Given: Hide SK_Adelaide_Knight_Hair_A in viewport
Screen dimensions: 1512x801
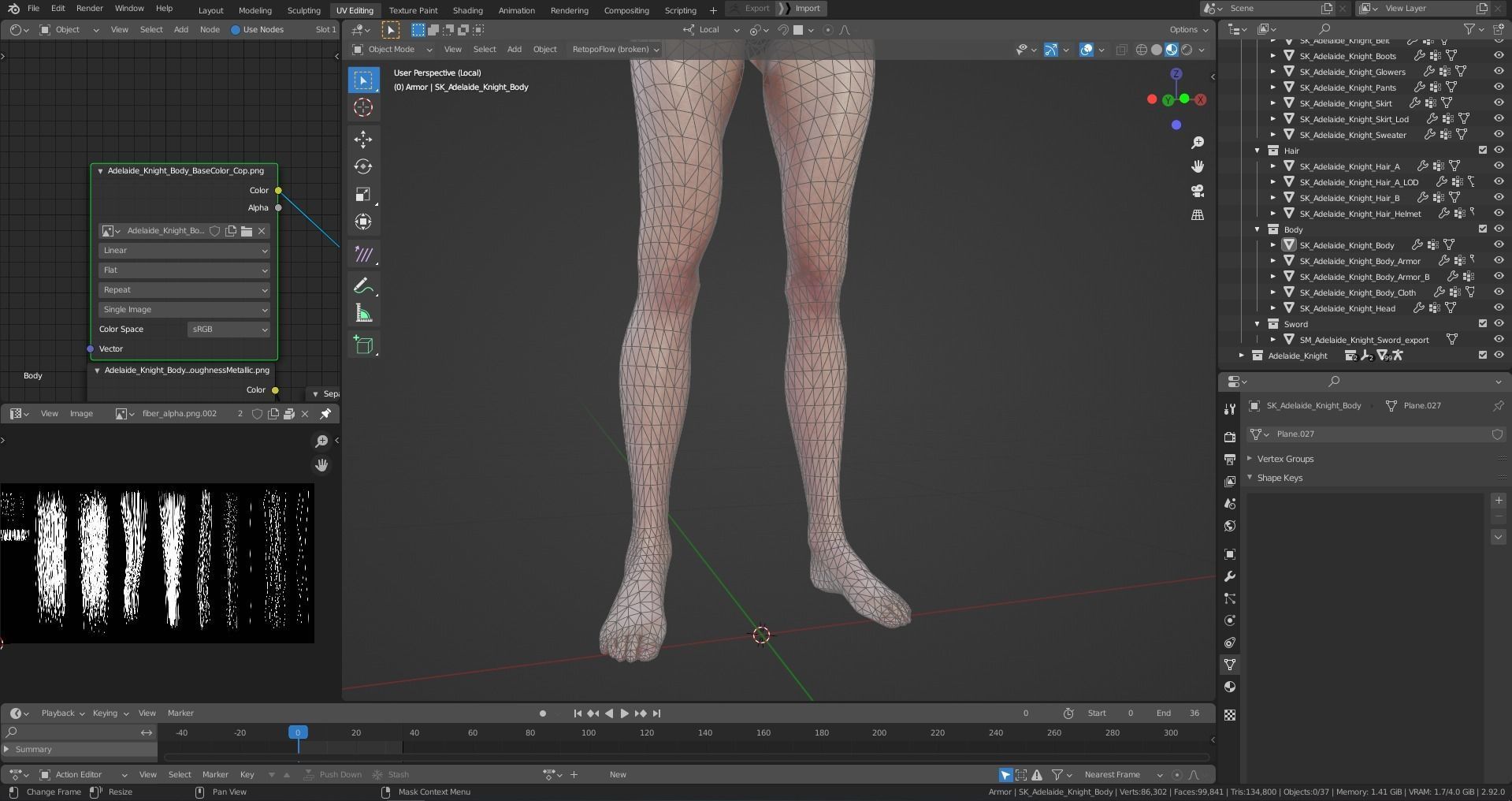Looking at the screenshot, I should point(1498,166).
